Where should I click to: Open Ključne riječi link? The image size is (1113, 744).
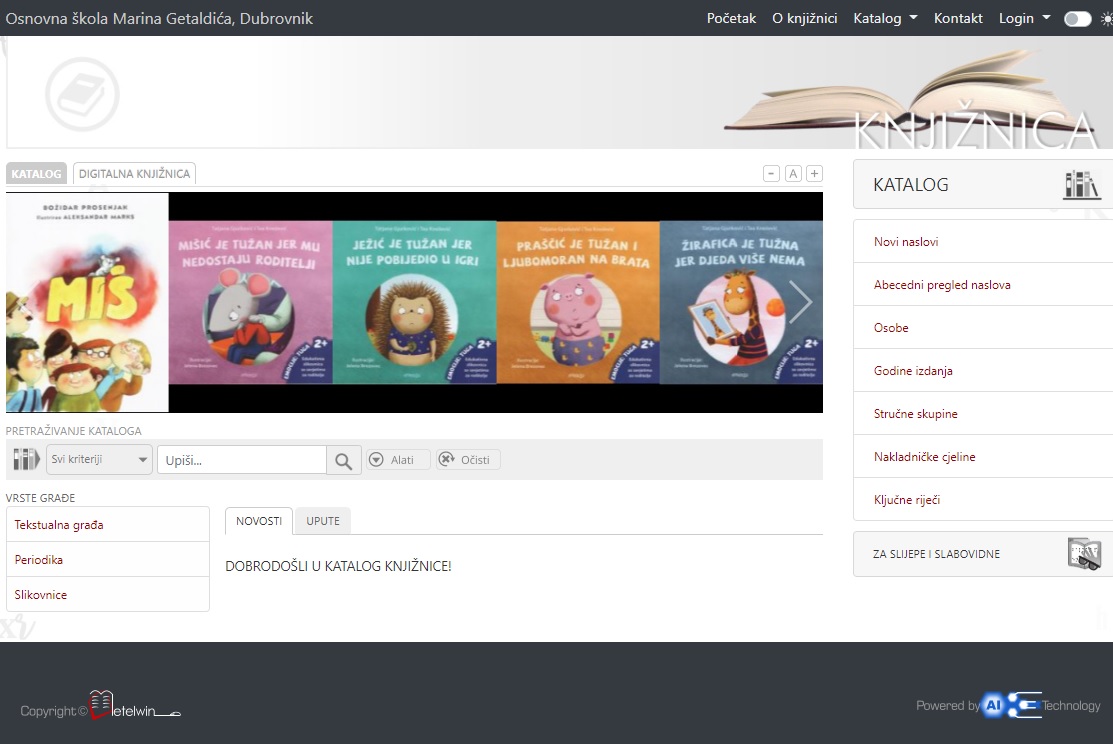(906, 500)
